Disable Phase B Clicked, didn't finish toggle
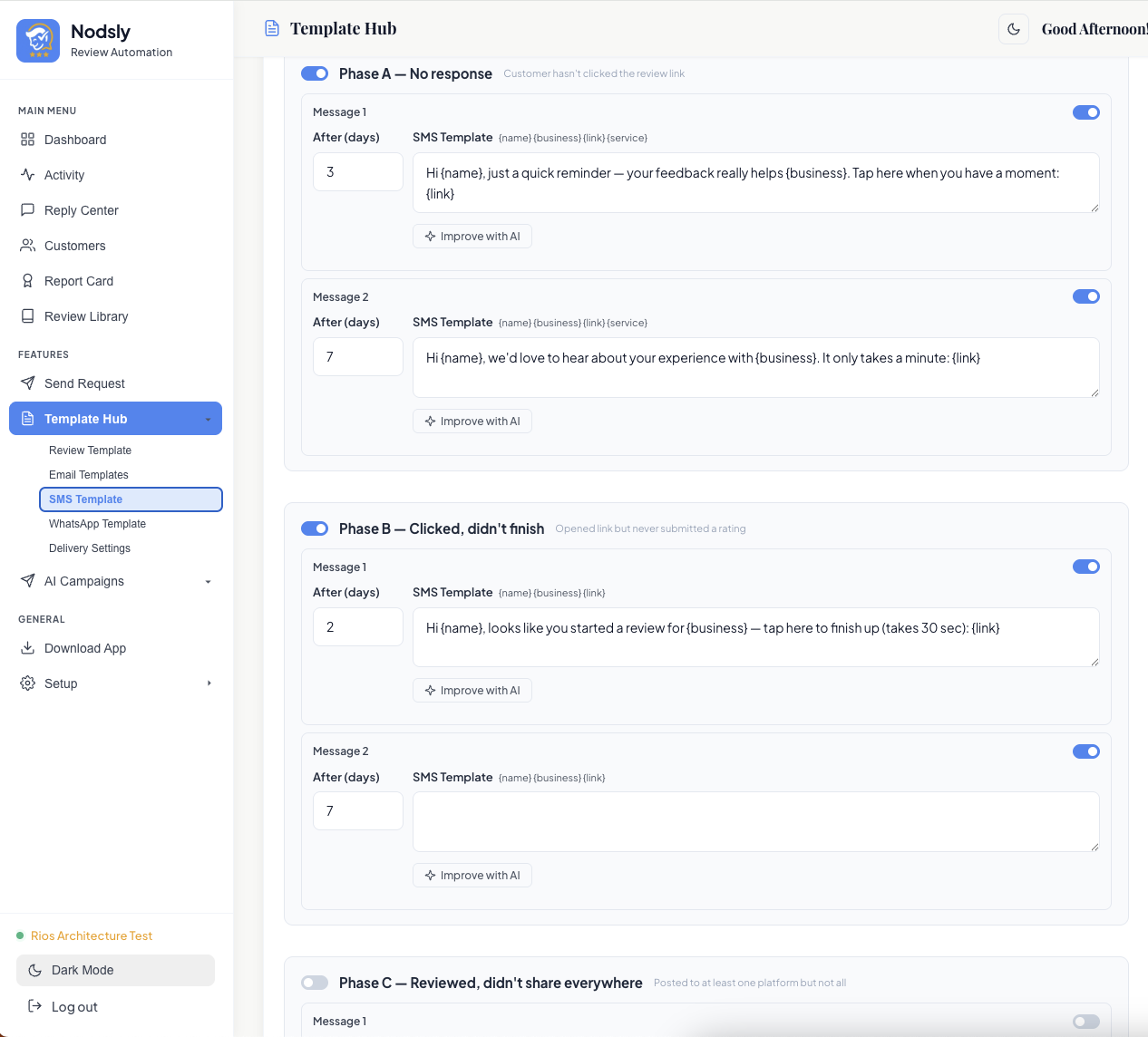This screenshot has width=1148, height=1037. pyautogui.click(x=315, y=528)
